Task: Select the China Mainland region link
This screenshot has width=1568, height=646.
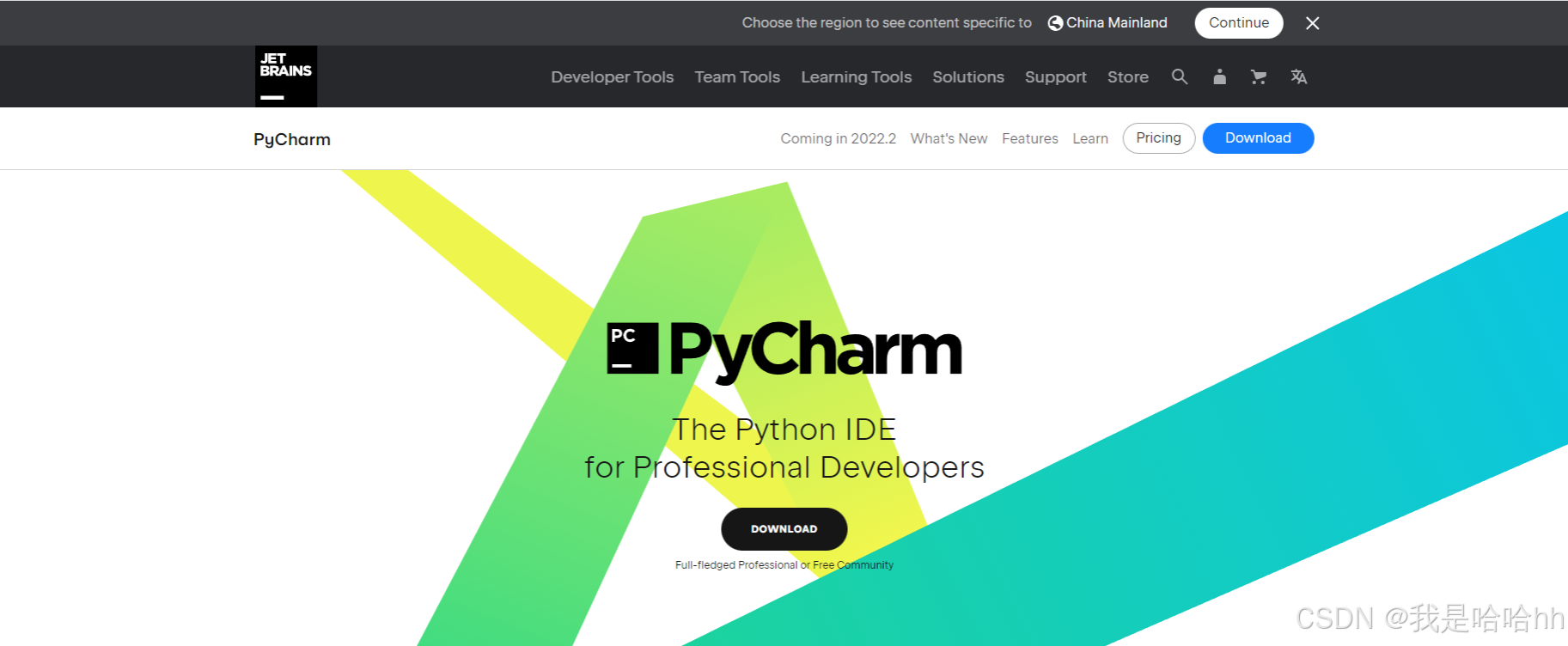Action: (x=1117, y=23)
